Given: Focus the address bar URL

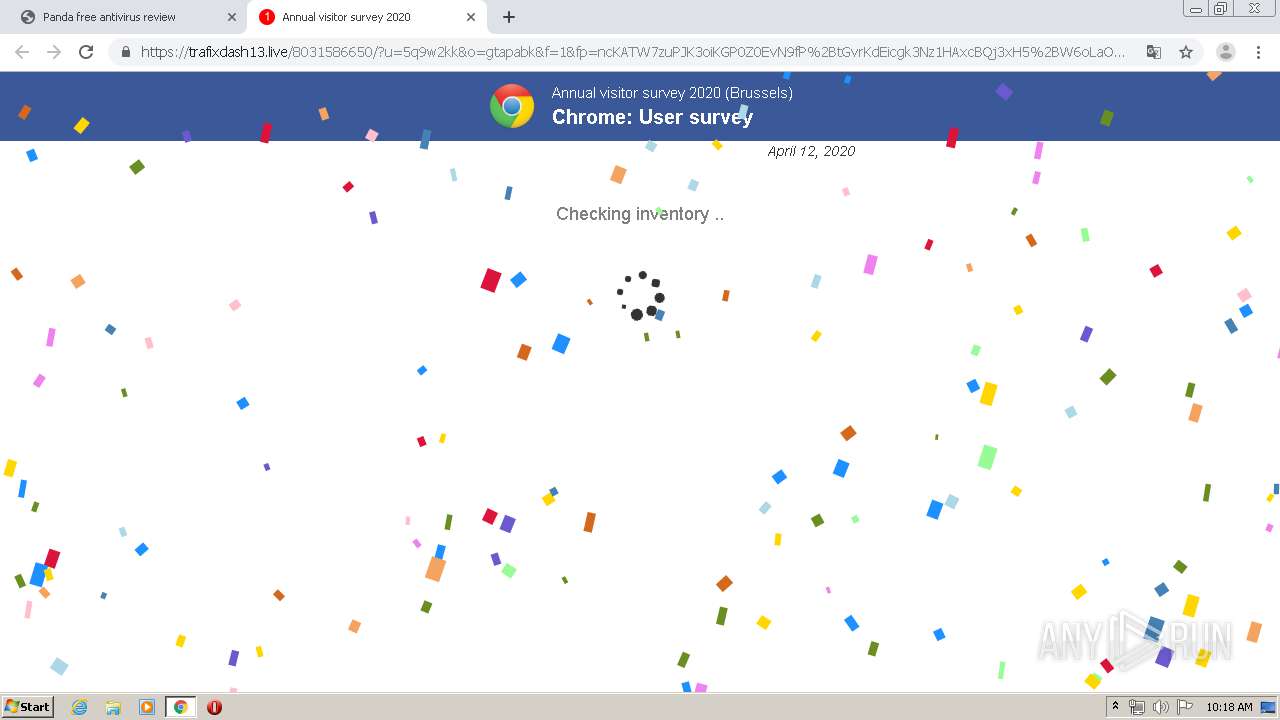Looking at the screenshot, I should 632,52.
